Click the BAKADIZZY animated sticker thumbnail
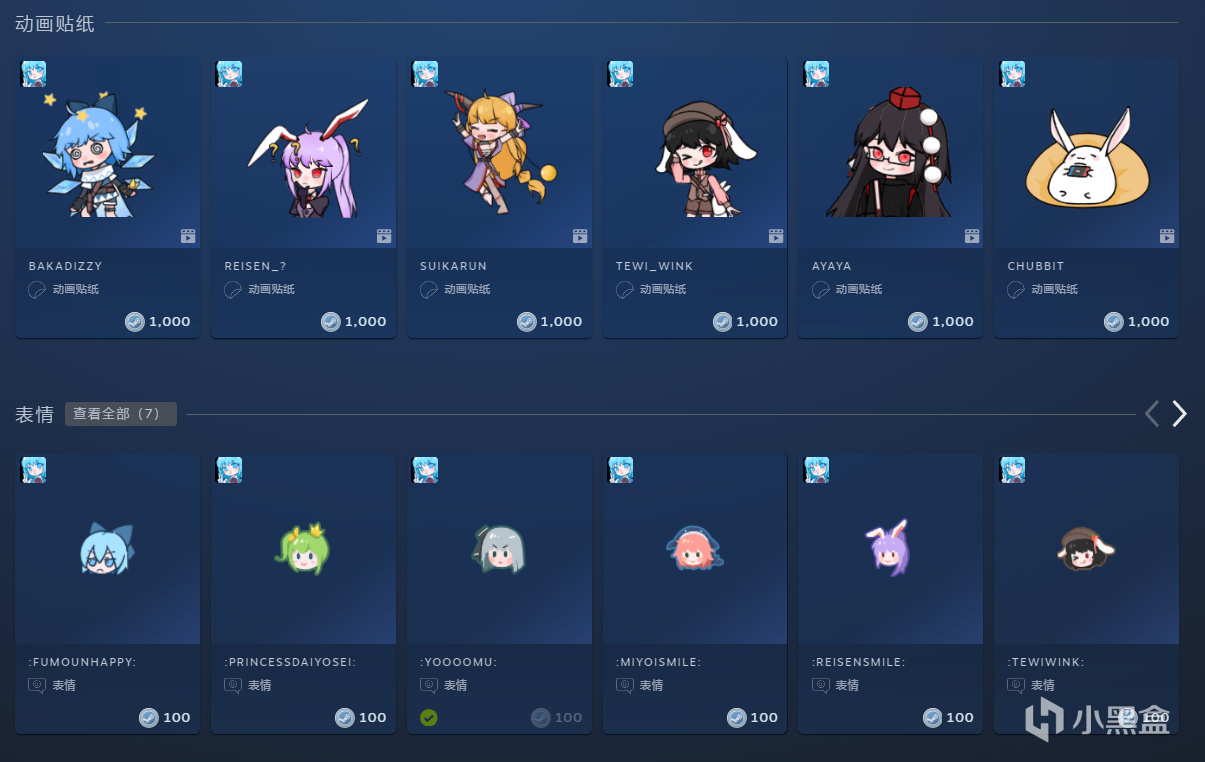Screen dimensions: 1205x762 [x=107, y=153]
